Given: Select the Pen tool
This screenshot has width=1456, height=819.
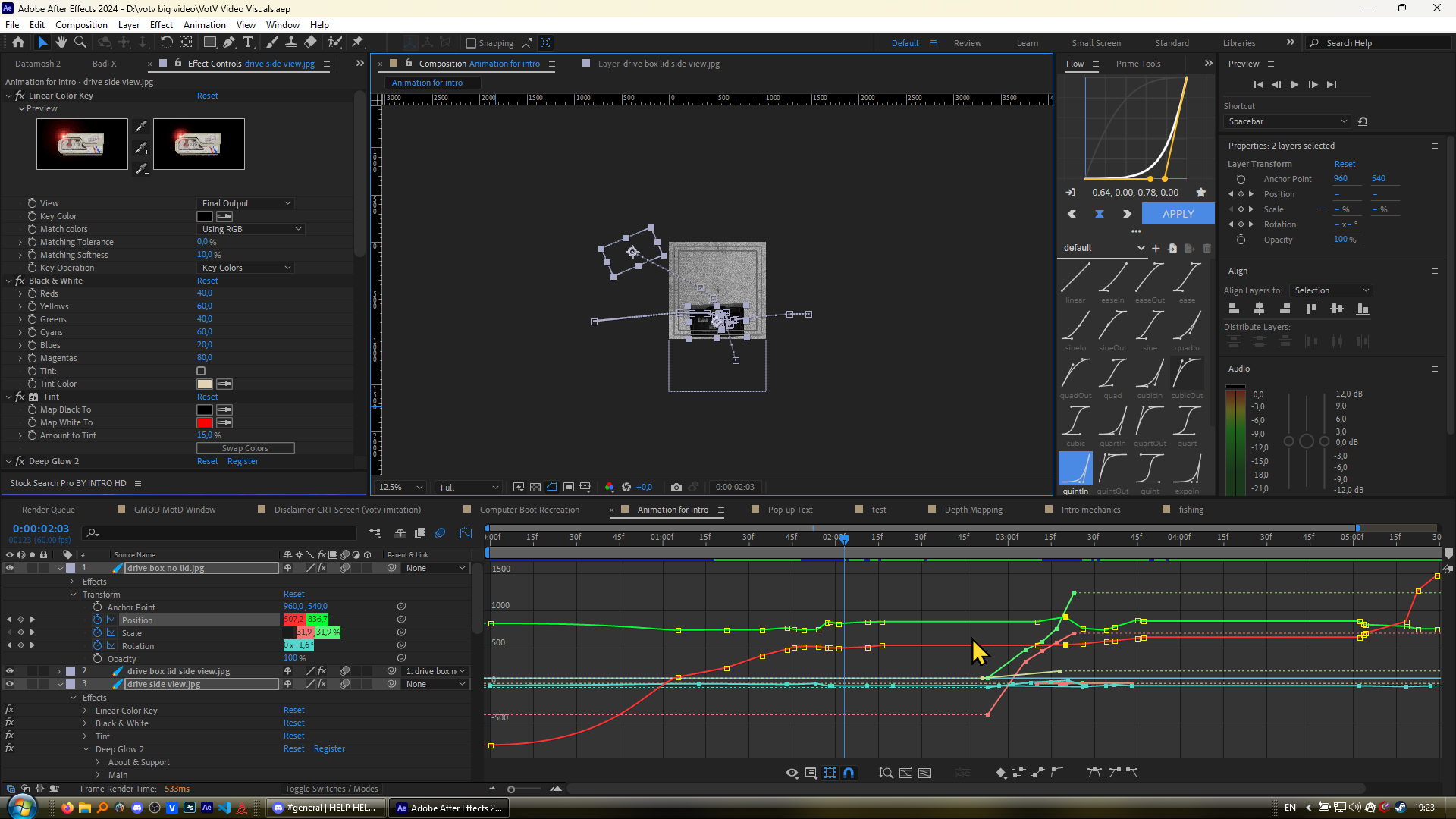Looking at the screenshot, I should (229, 42).
